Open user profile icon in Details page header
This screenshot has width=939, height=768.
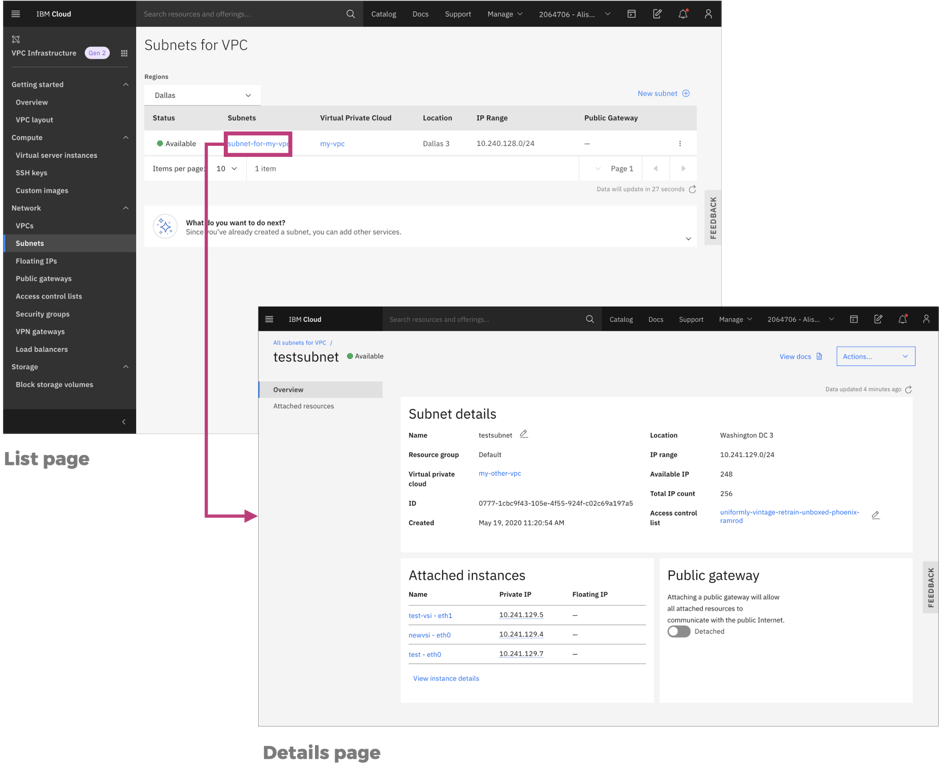pos(926,319)
